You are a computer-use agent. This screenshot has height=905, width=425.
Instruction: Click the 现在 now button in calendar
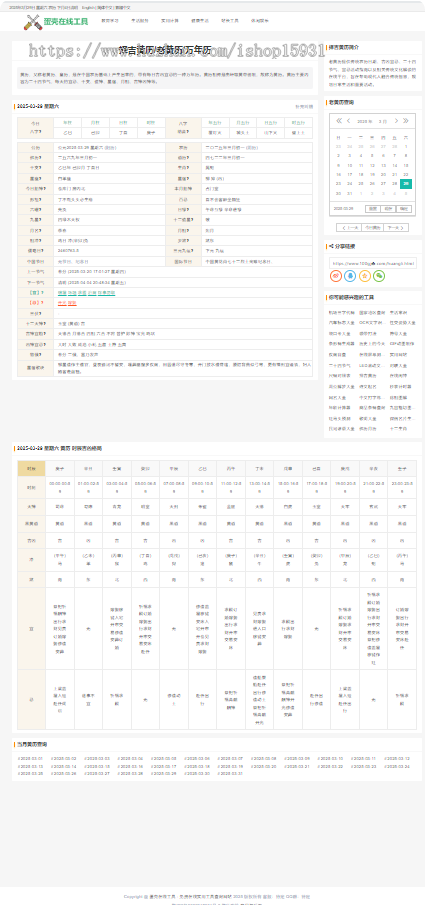tap(389, 208)
